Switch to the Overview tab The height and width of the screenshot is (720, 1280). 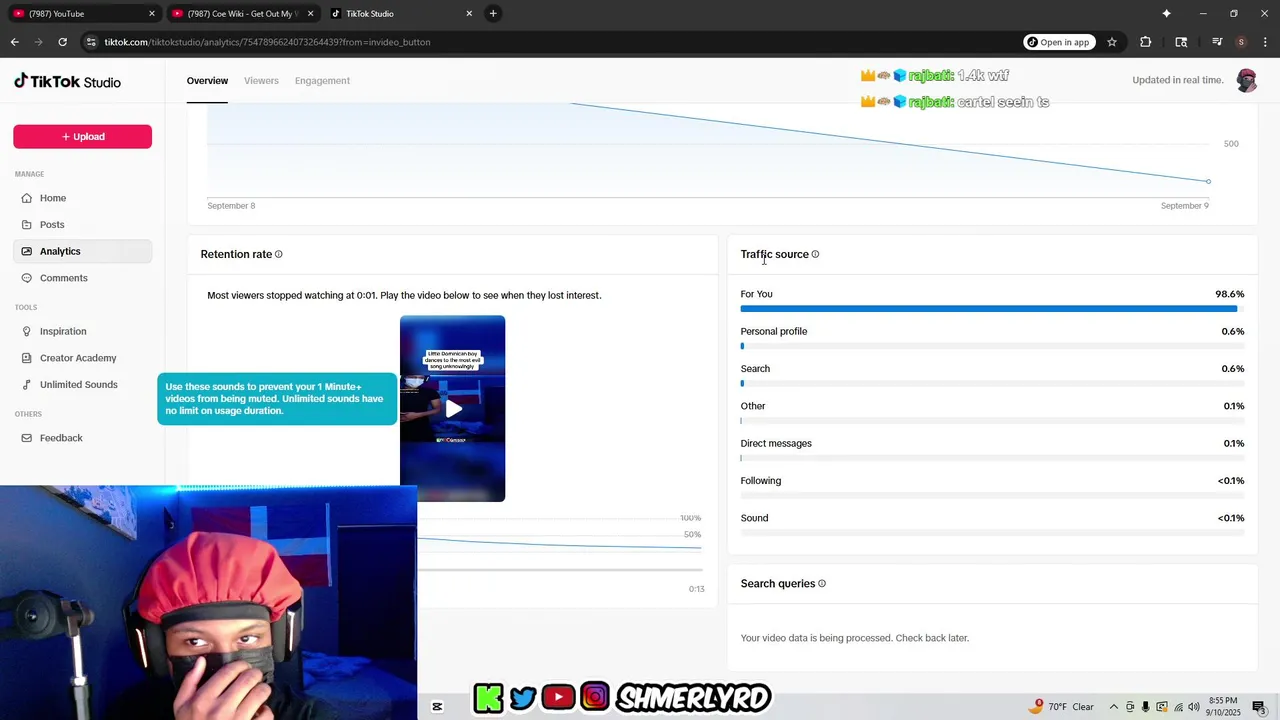[x=207, y=81]
